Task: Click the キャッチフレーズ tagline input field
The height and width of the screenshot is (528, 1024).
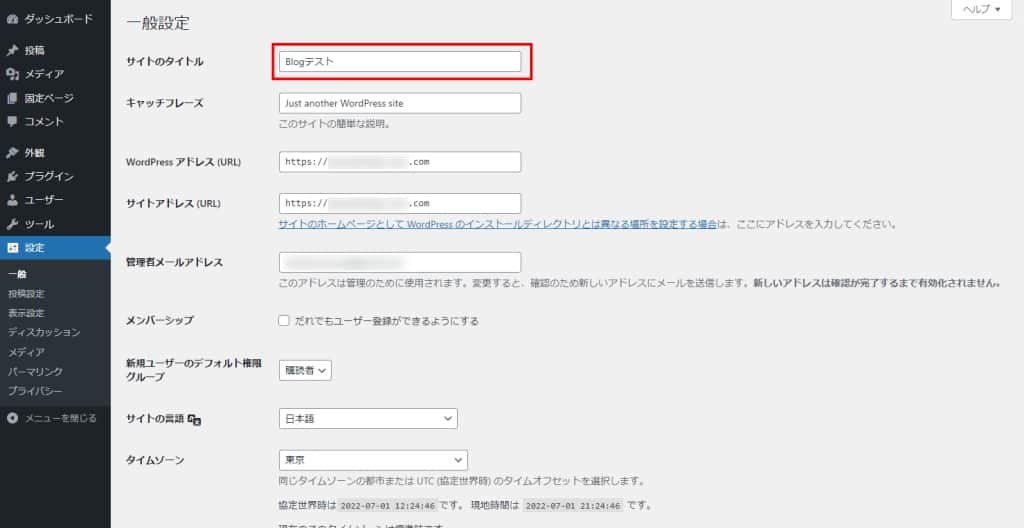Action: [400, 103]
